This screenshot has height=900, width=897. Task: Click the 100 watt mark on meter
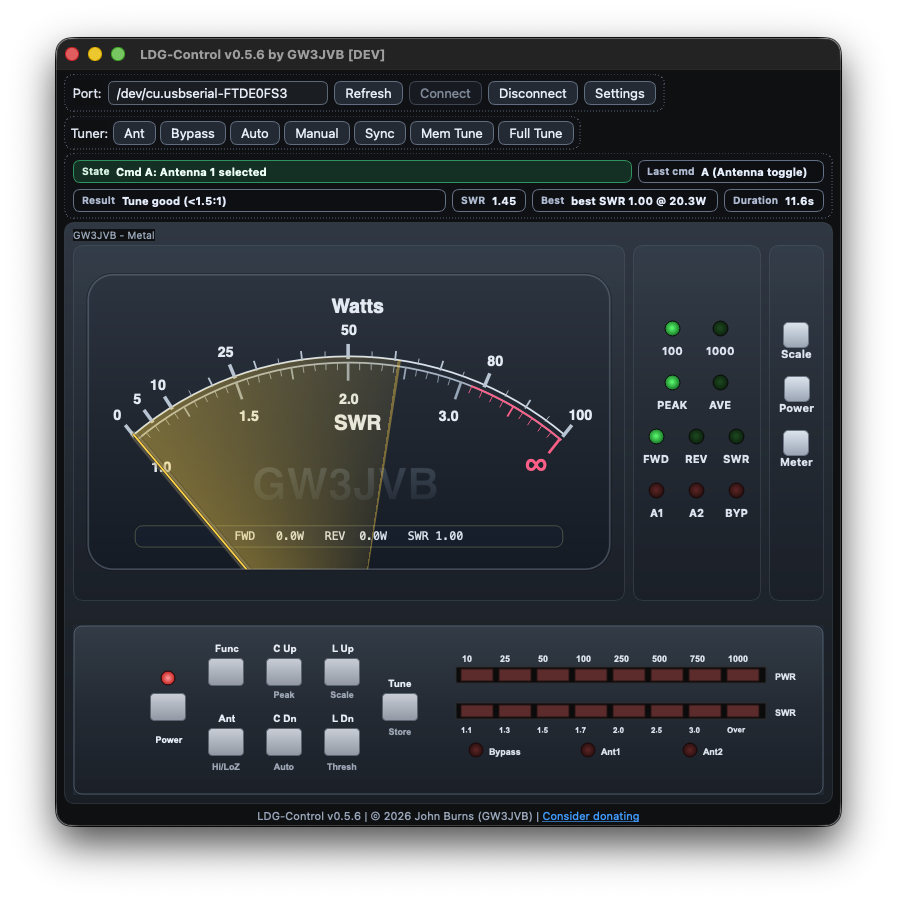pyautogui.click(x=579, y=416)
